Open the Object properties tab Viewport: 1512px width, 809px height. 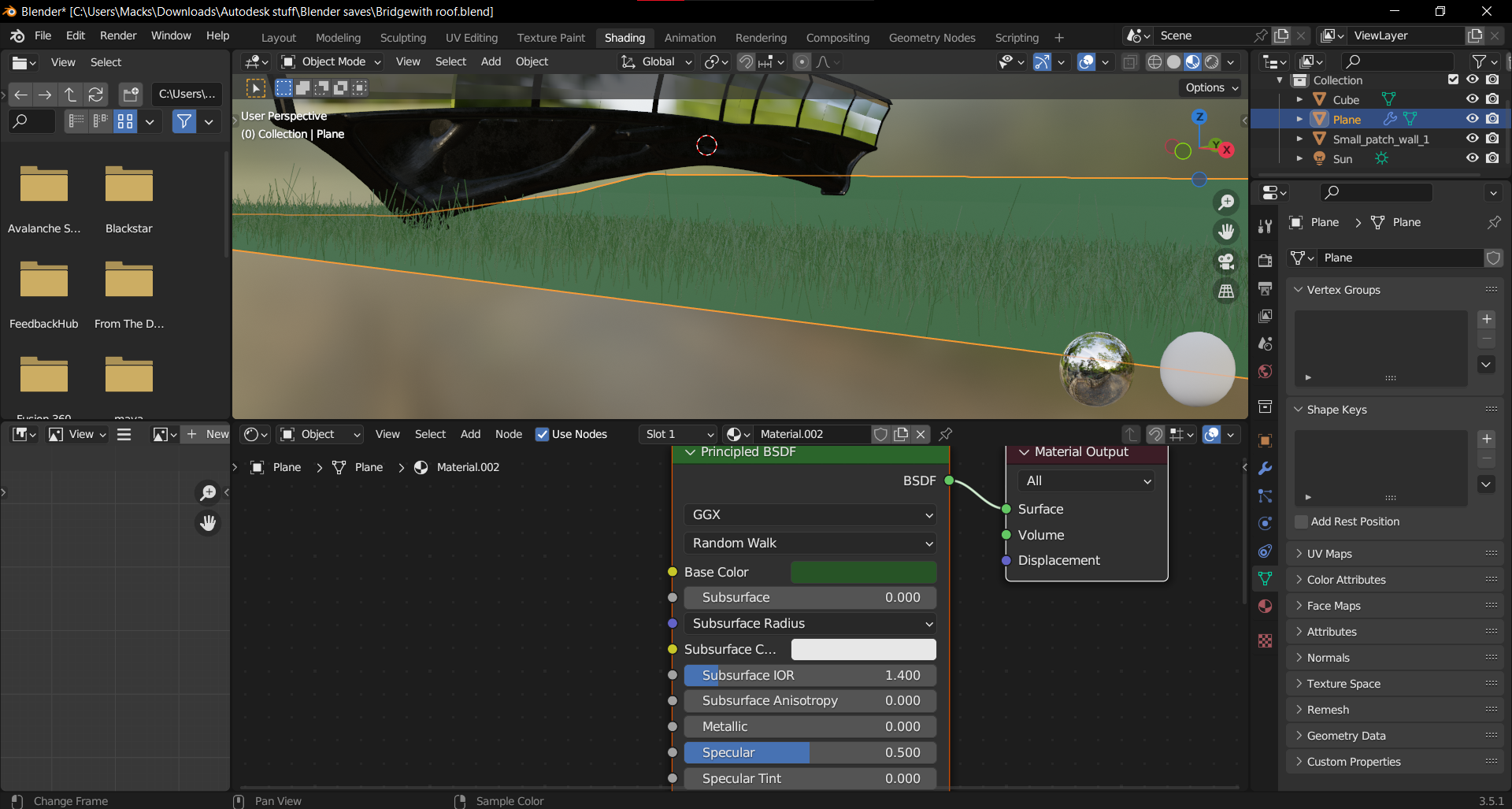pyautogui.click(x=1266, y=441)
